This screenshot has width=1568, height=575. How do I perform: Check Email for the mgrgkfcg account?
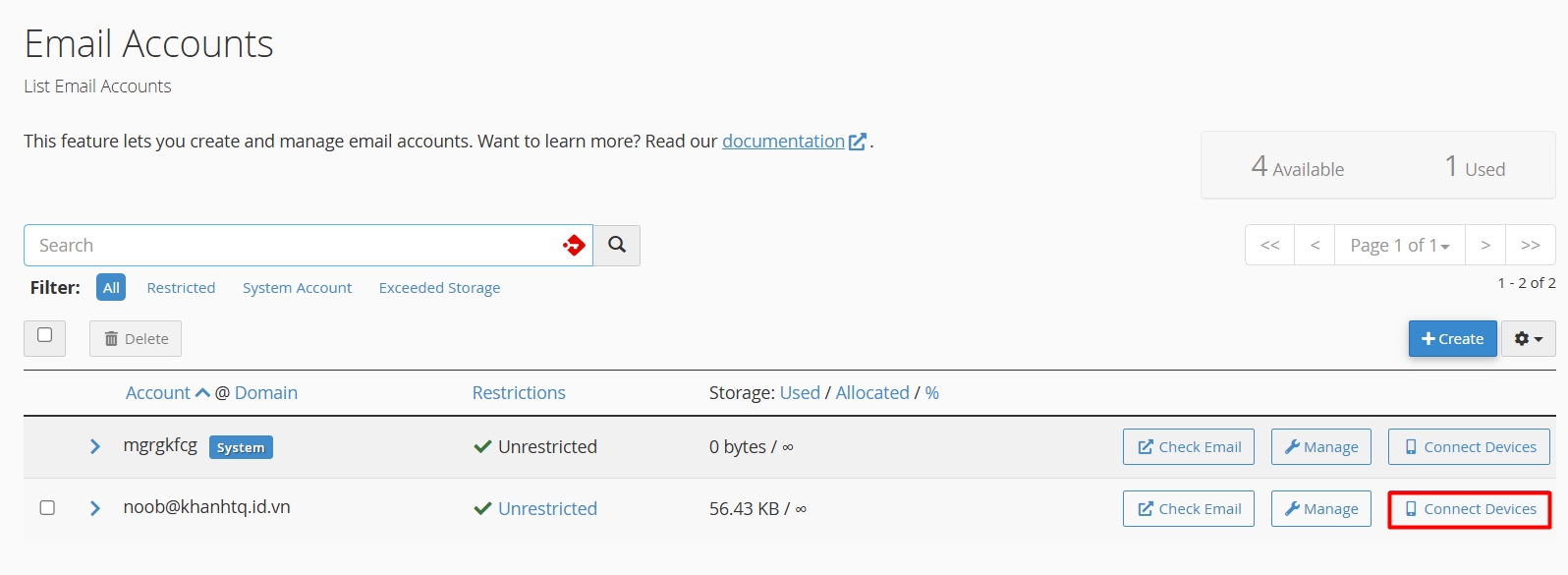(1189, 447)
